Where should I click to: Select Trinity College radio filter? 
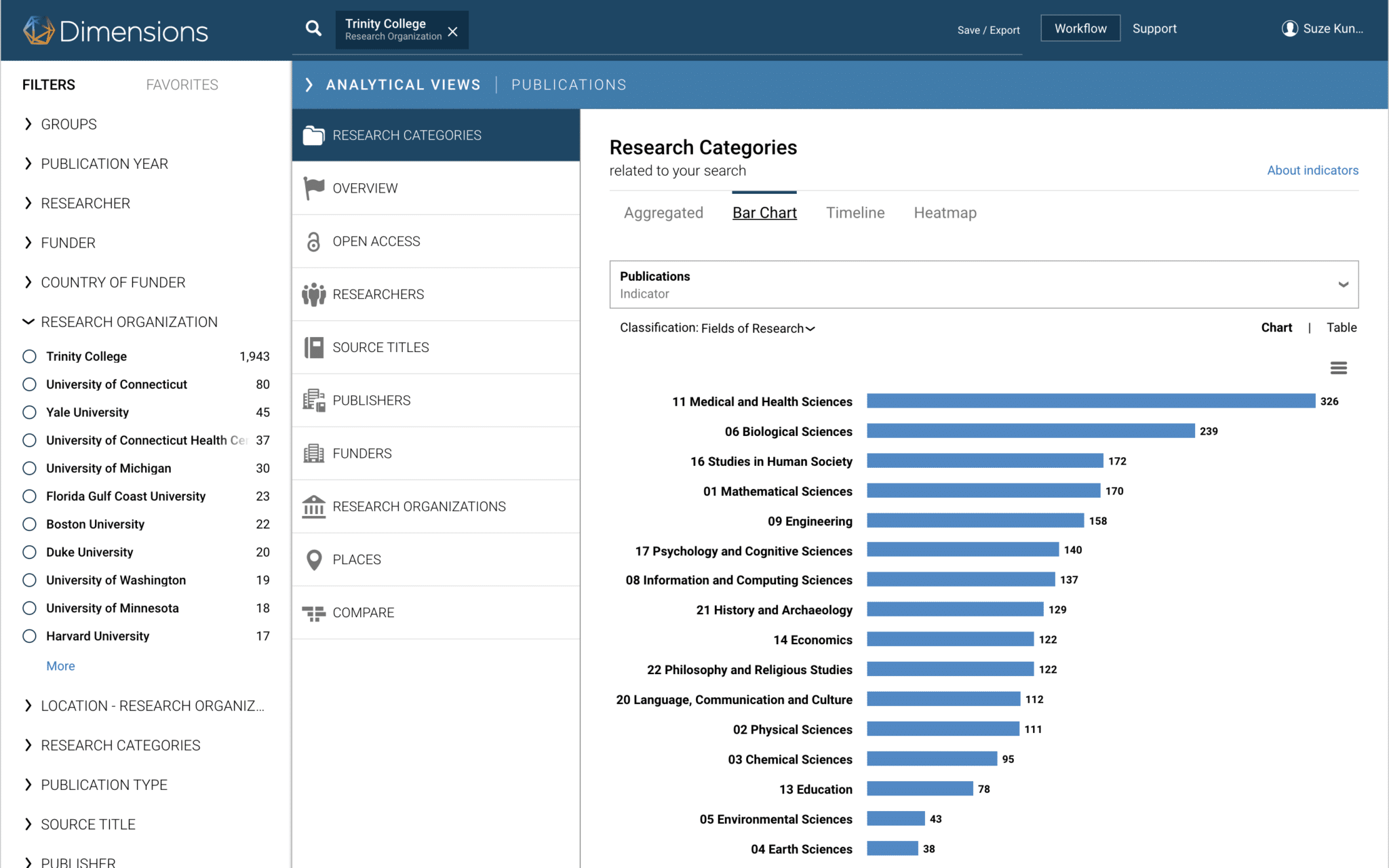[x=29, y=356]
